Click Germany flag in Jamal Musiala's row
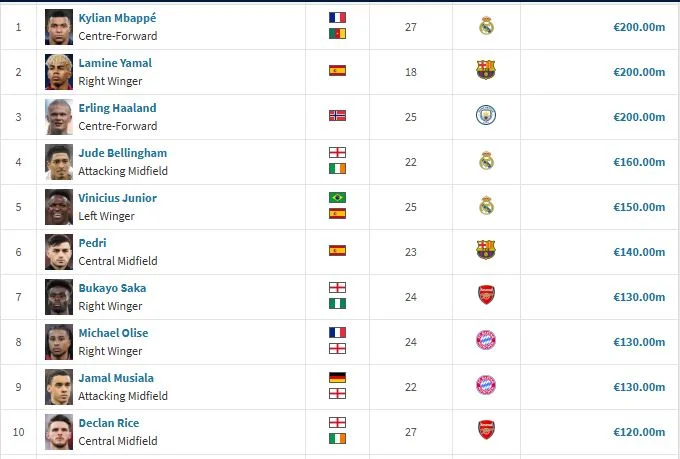This screenshot has height=459, width=680. pyautogui.click(x=337, y=377)
